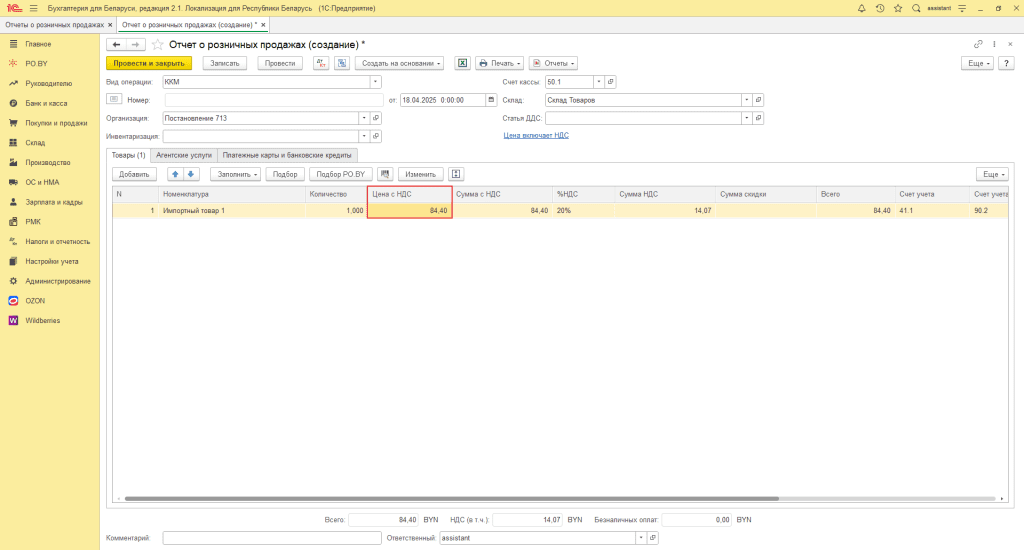The image size is (1024, 550).
Task: Click the icon after the Изменить button
Action: pyautogui.click(x=456, y=174)
